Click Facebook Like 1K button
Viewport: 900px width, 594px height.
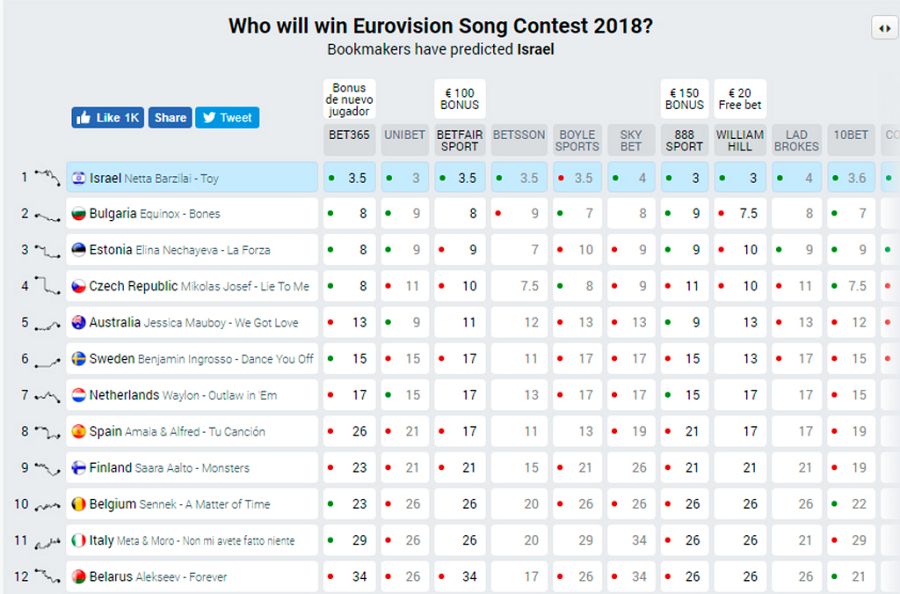coord(108,117)
